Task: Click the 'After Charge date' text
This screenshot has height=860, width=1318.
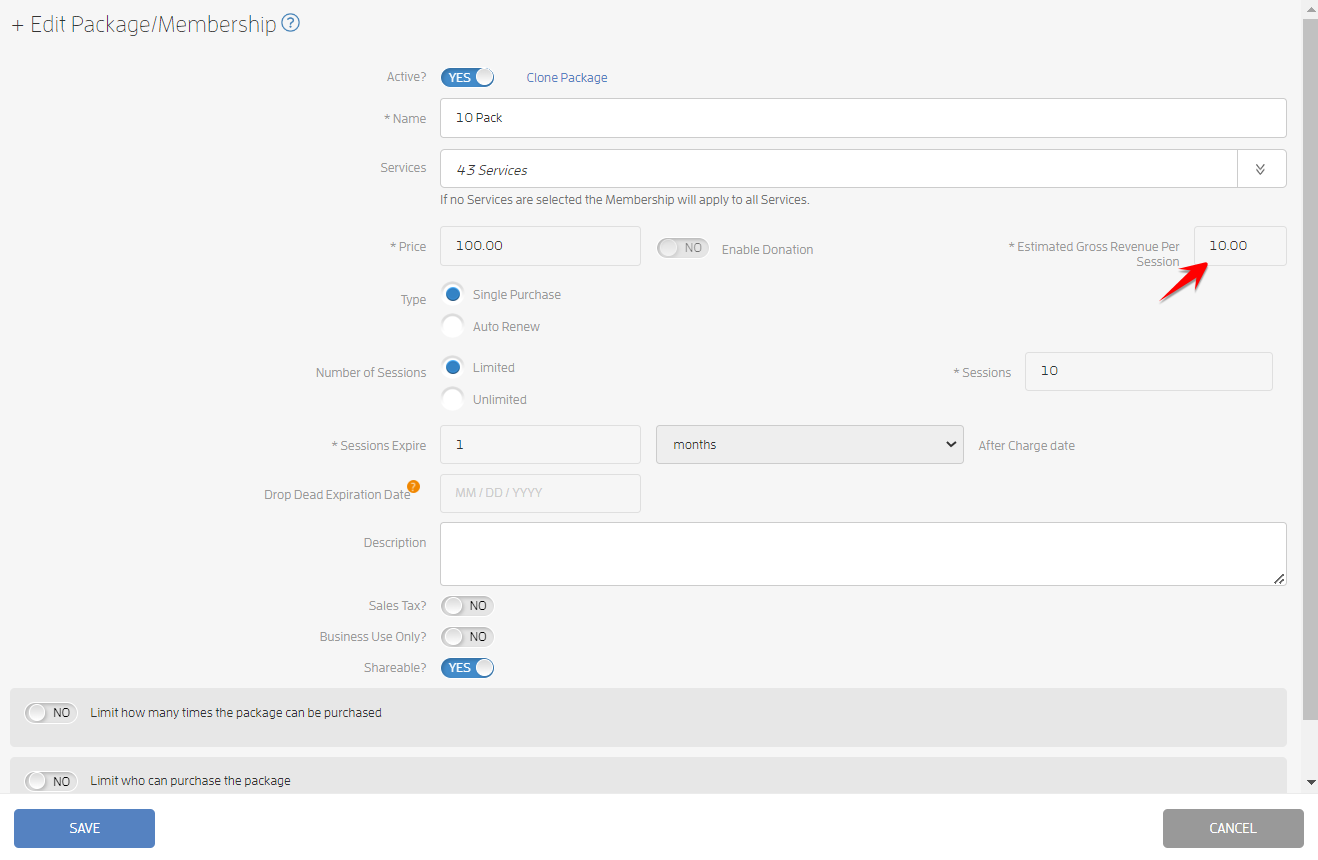Action: click(x=1026, y=445)
